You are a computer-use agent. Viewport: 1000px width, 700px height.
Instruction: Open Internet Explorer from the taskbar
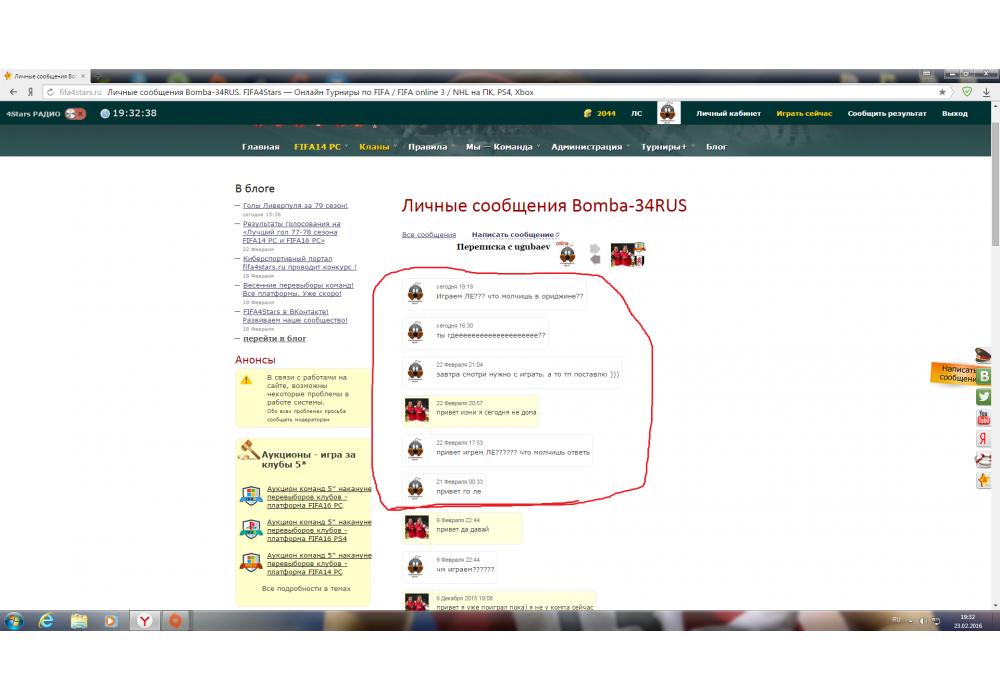[46, 621]
